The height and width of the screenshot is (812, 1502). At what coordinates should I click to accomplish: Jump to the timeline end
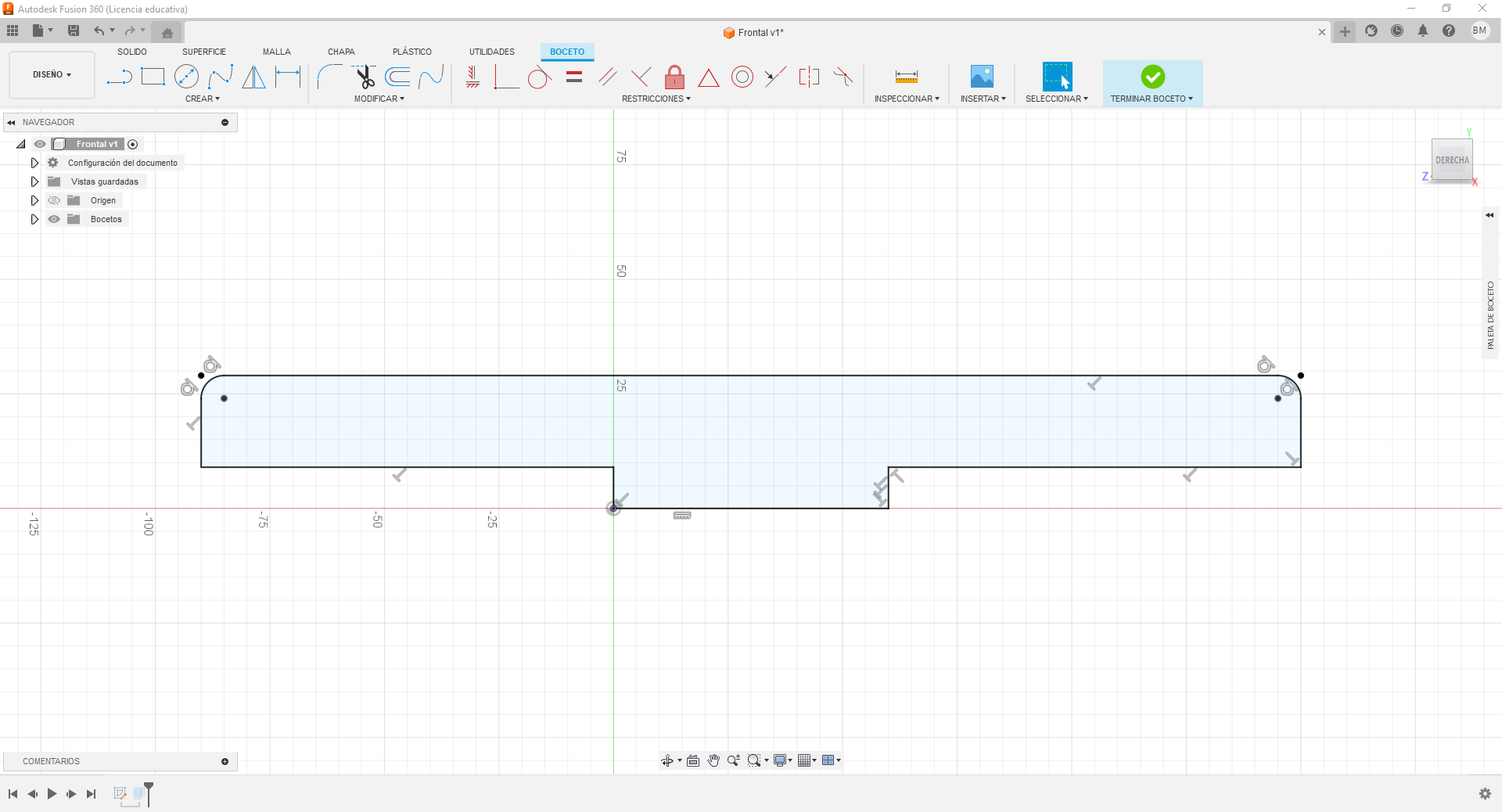coord(92,793)
